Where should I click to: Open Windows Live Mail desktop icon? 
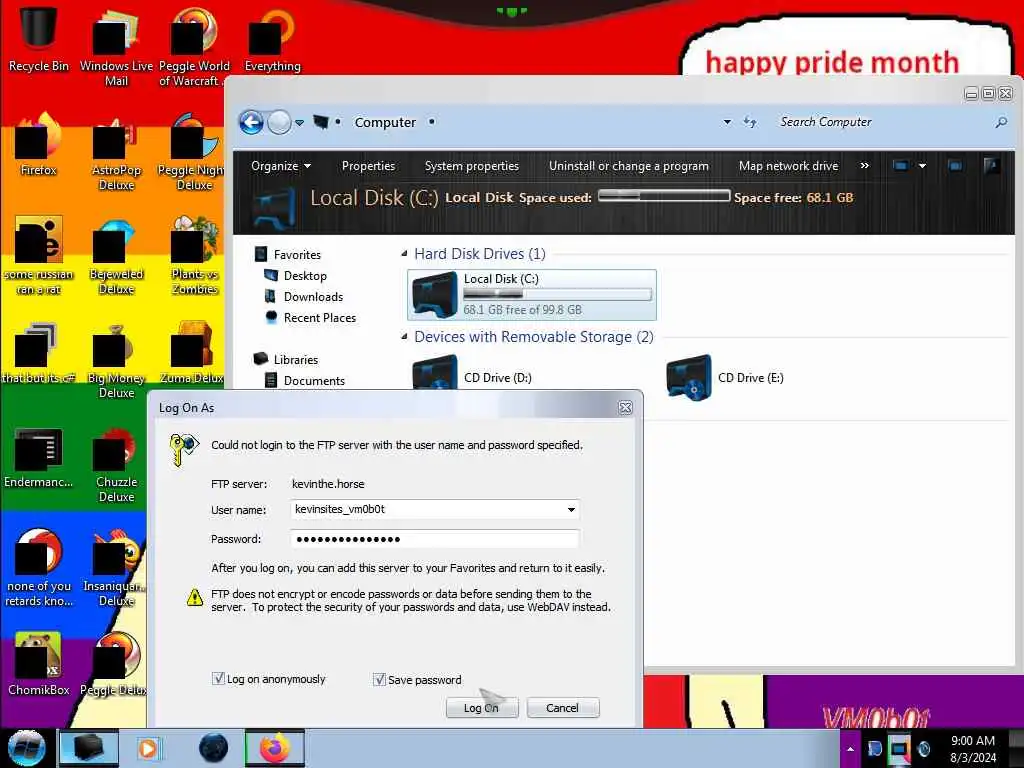(x=116, y=46)
